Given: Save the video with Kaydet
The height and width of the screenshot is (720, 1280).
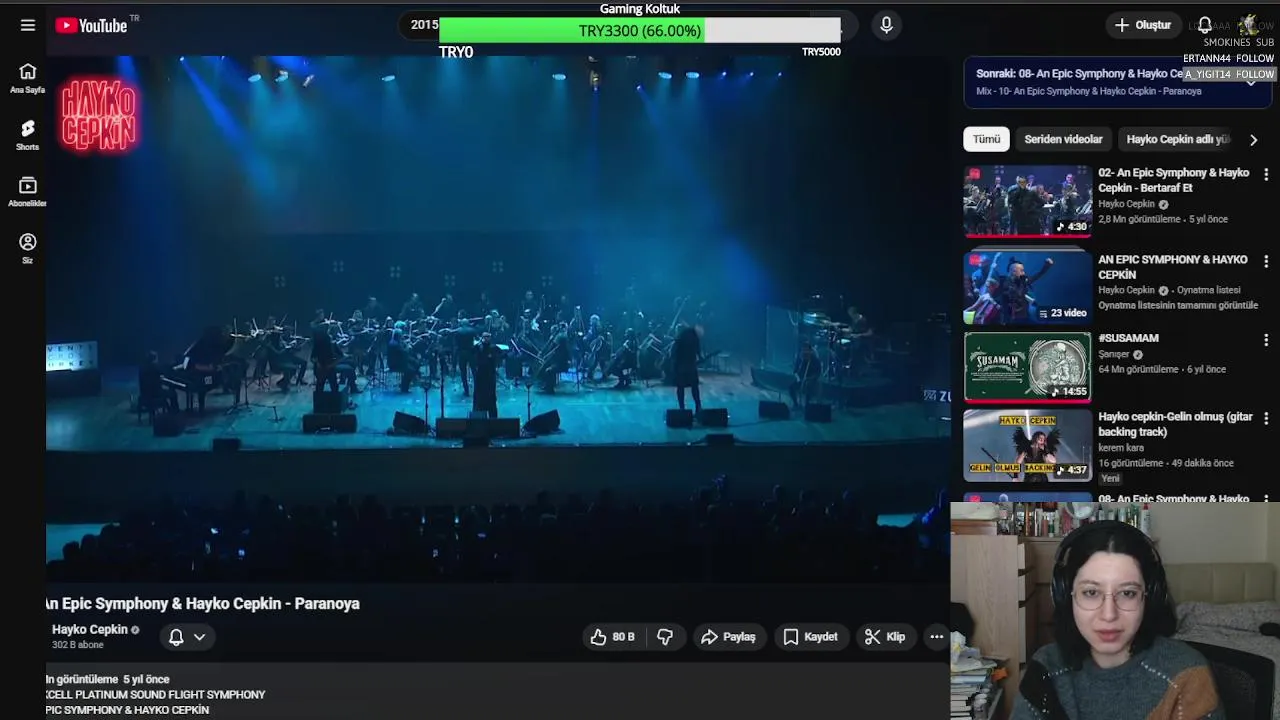Looking at the screenshot, I should pyautogui.click(x=810, y=637).
